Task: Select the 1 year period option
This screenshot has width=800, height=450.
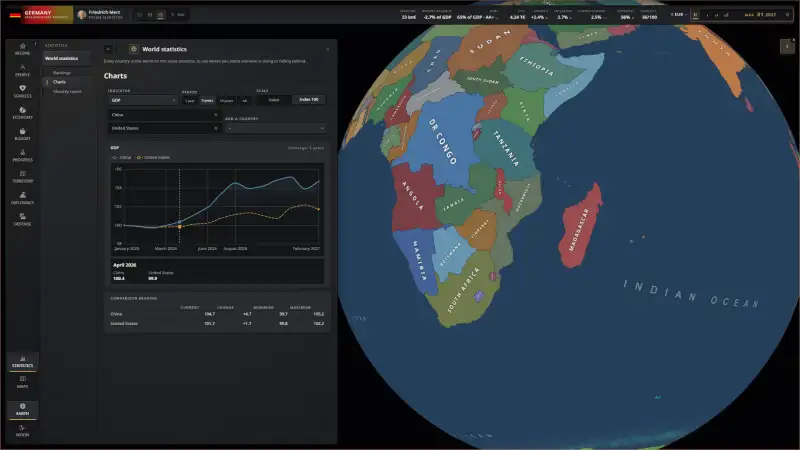Action: (x=190, y=101)
